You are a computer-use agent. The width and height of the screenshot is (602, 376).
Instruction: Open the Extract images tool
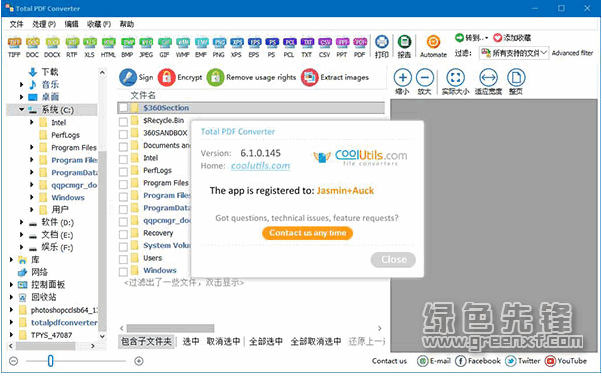(310, 77)
